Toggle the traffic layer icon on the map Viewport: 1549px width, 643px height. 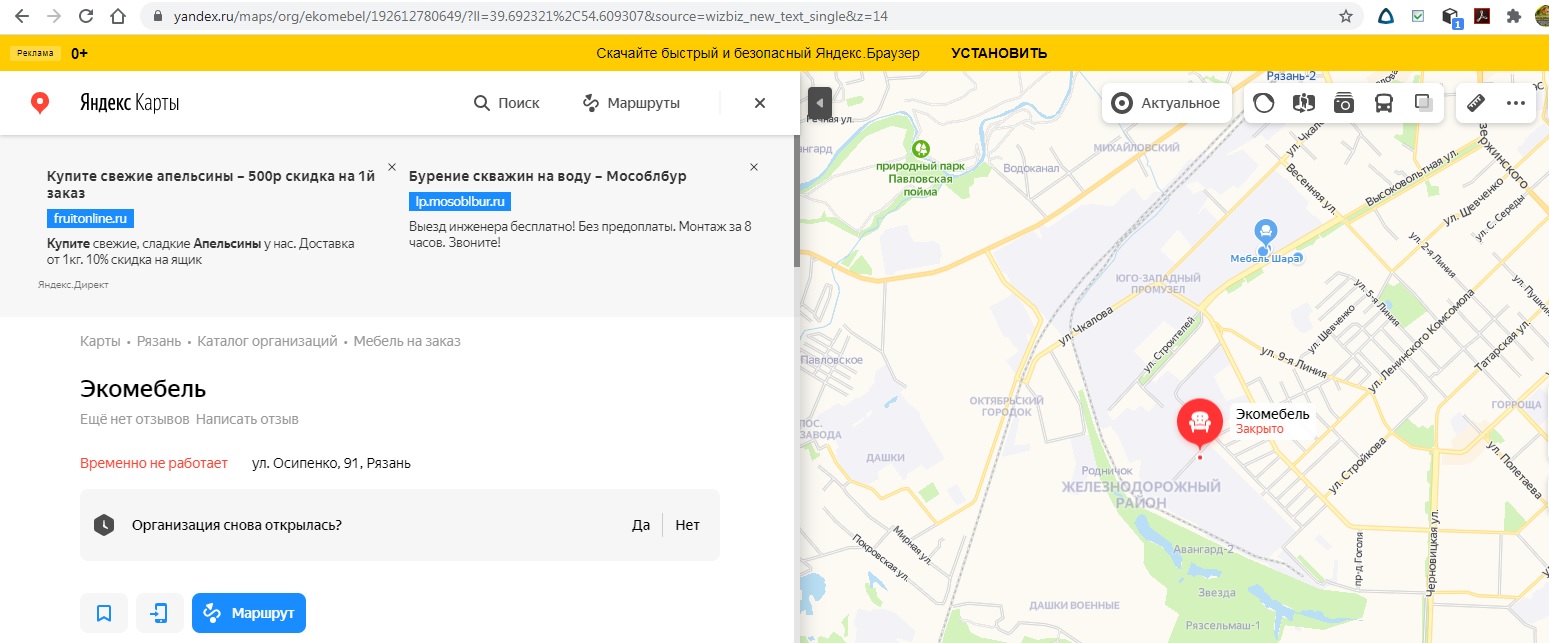coord(1264,103)
